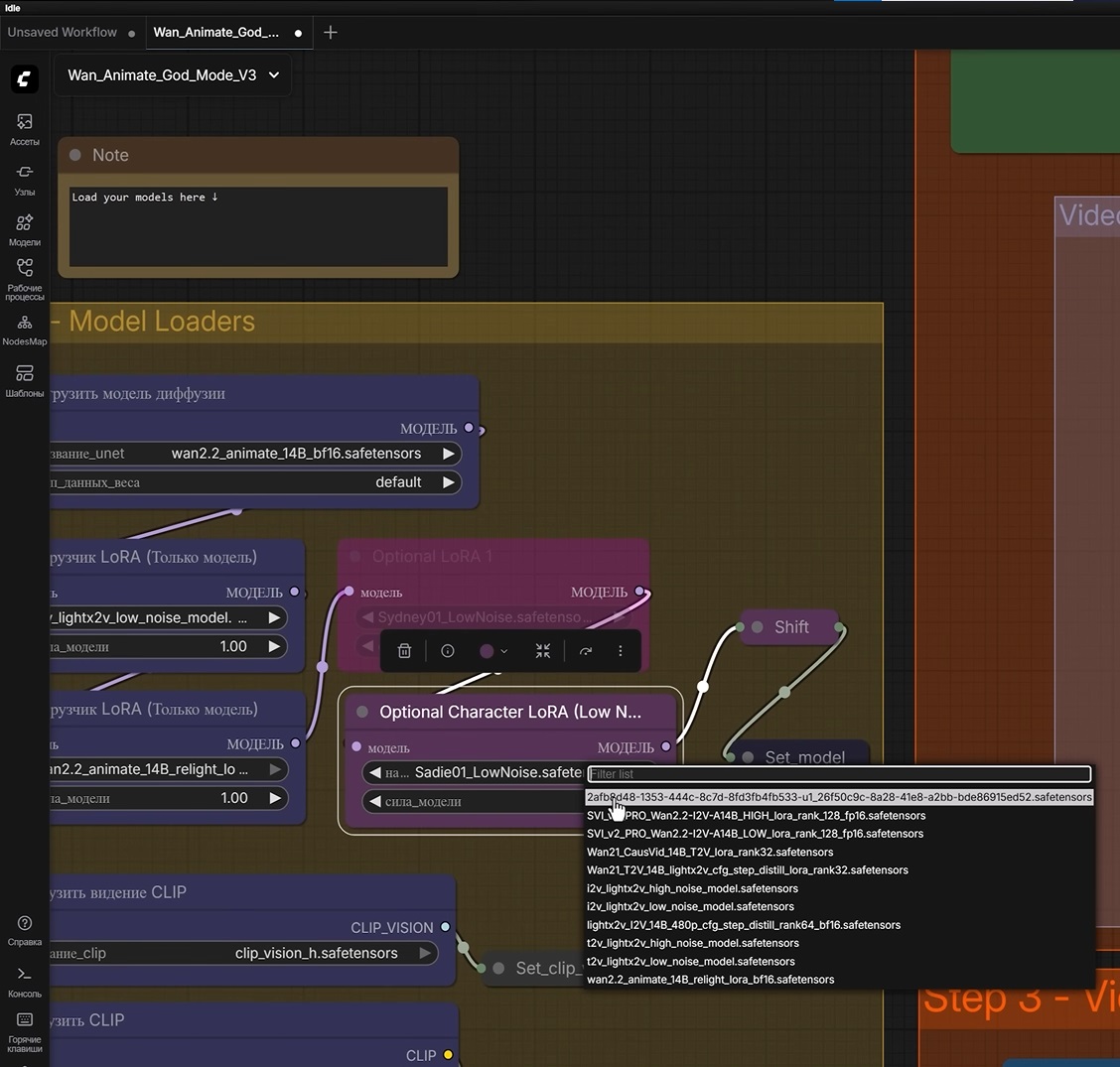
Task: Open the Модели sidebar panel
Action: [24, 230]
